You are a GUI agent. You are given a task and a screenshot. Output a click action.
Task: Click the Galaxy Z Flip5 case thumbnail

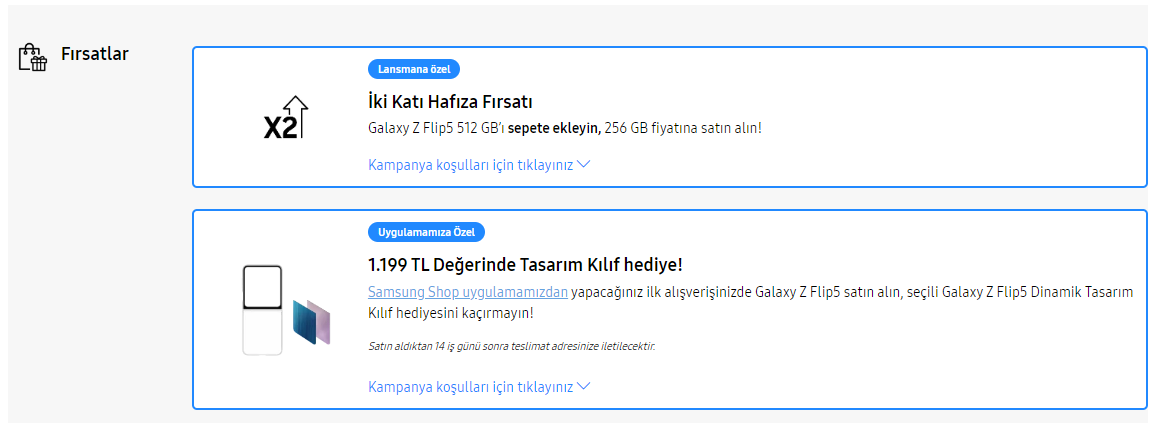point(286,310)
